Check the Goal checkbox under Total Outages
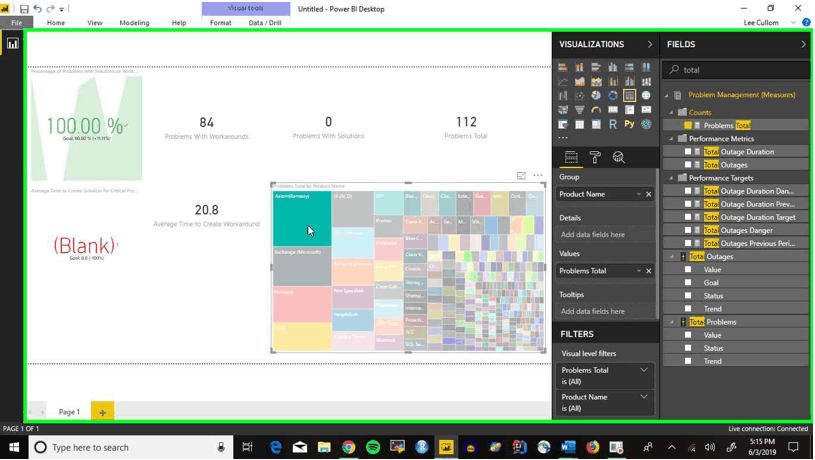 pyautogui.click(x=688, y=282)
